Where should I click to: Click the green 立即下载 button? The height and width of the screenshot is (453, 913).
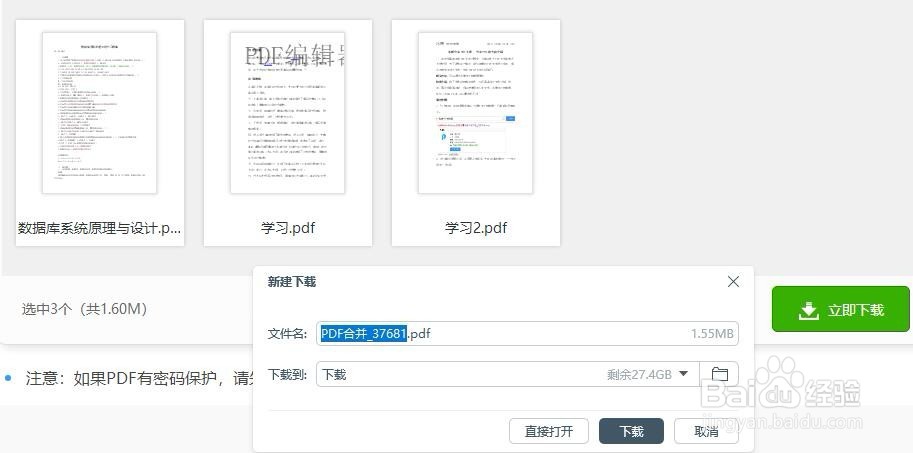click(x=840, y=309)
